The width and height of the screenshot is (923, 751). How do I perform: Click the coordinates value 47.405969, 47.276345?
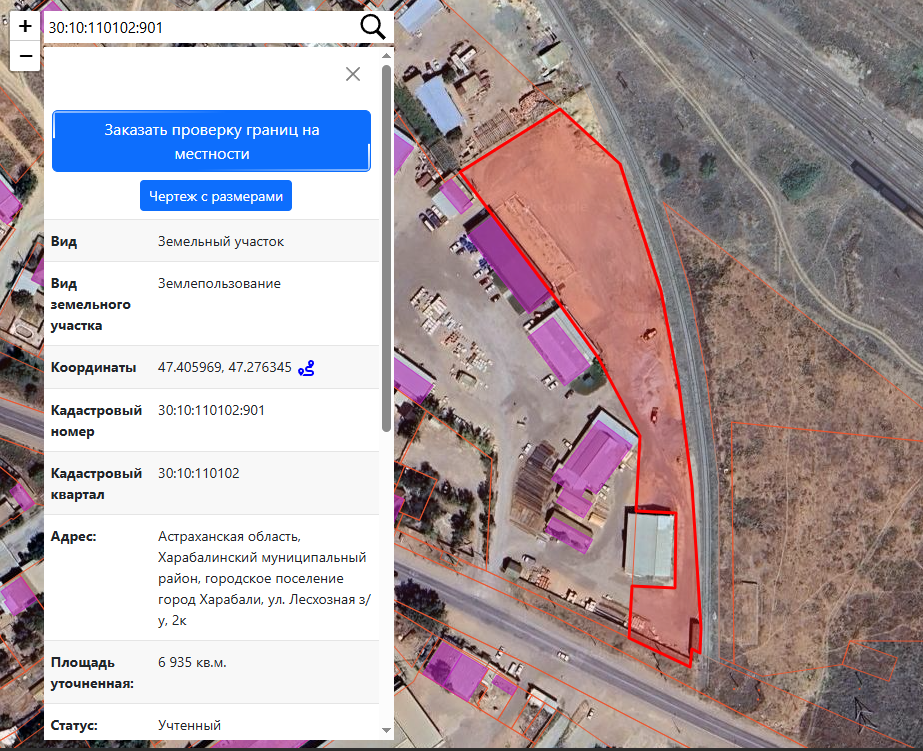tap(224, 368)
